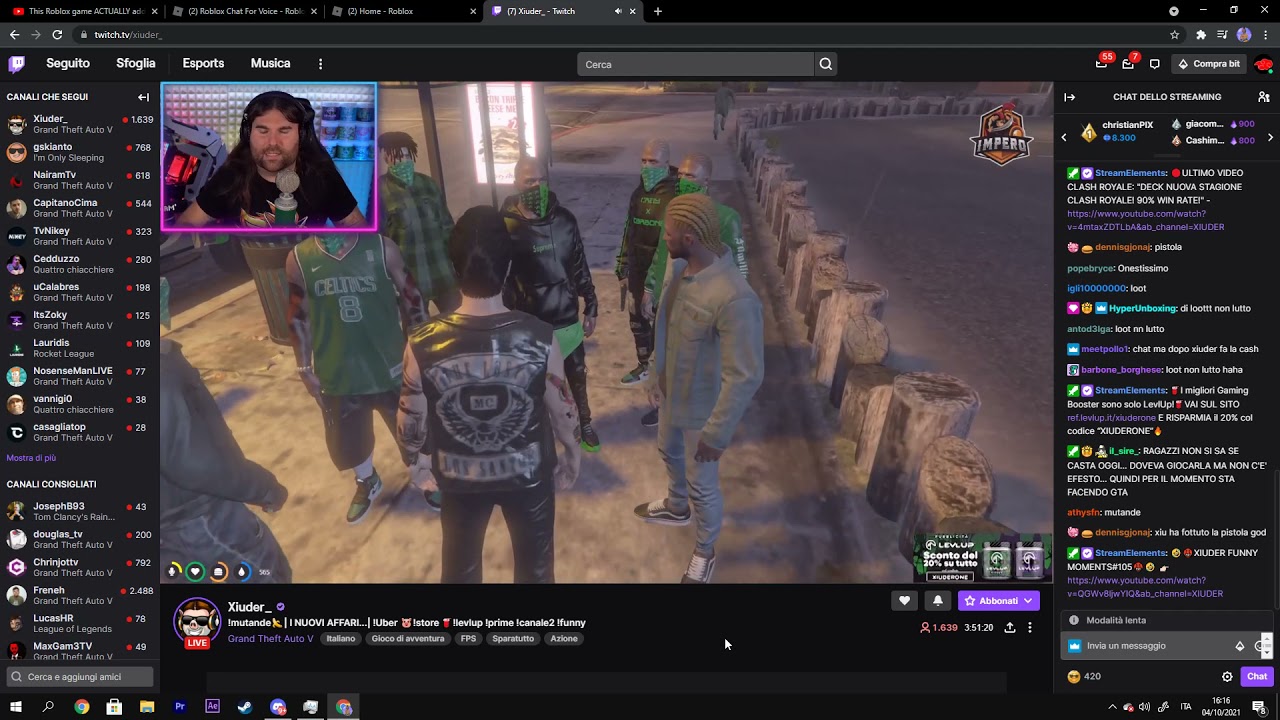Open the browser extensions puzzle icon
Image resolution: width=1280 pixels, height=720 pixels.
(1201, 34)
